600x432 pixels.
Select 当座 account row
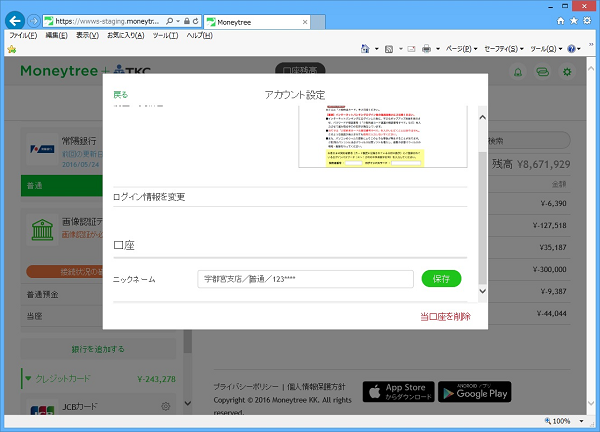click(62, 316)
